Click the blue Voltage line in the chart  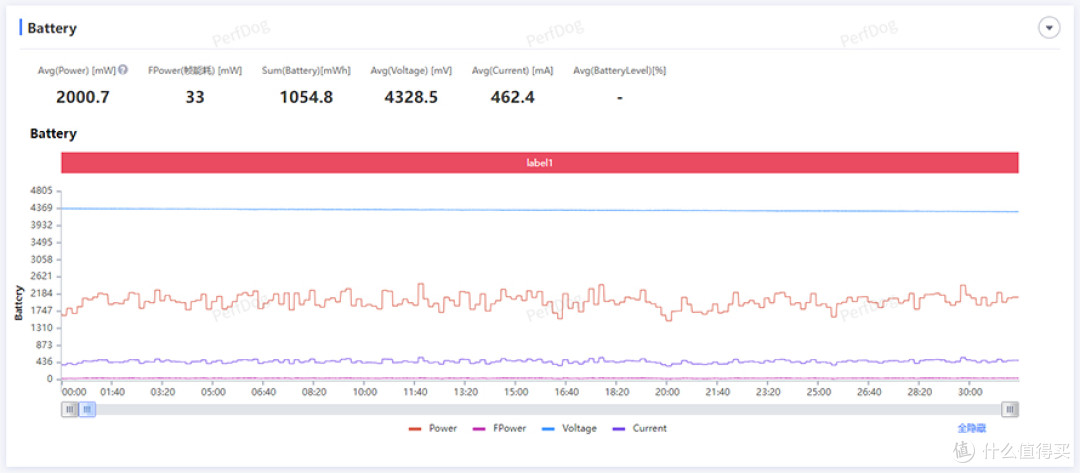(x=539, y=210)
